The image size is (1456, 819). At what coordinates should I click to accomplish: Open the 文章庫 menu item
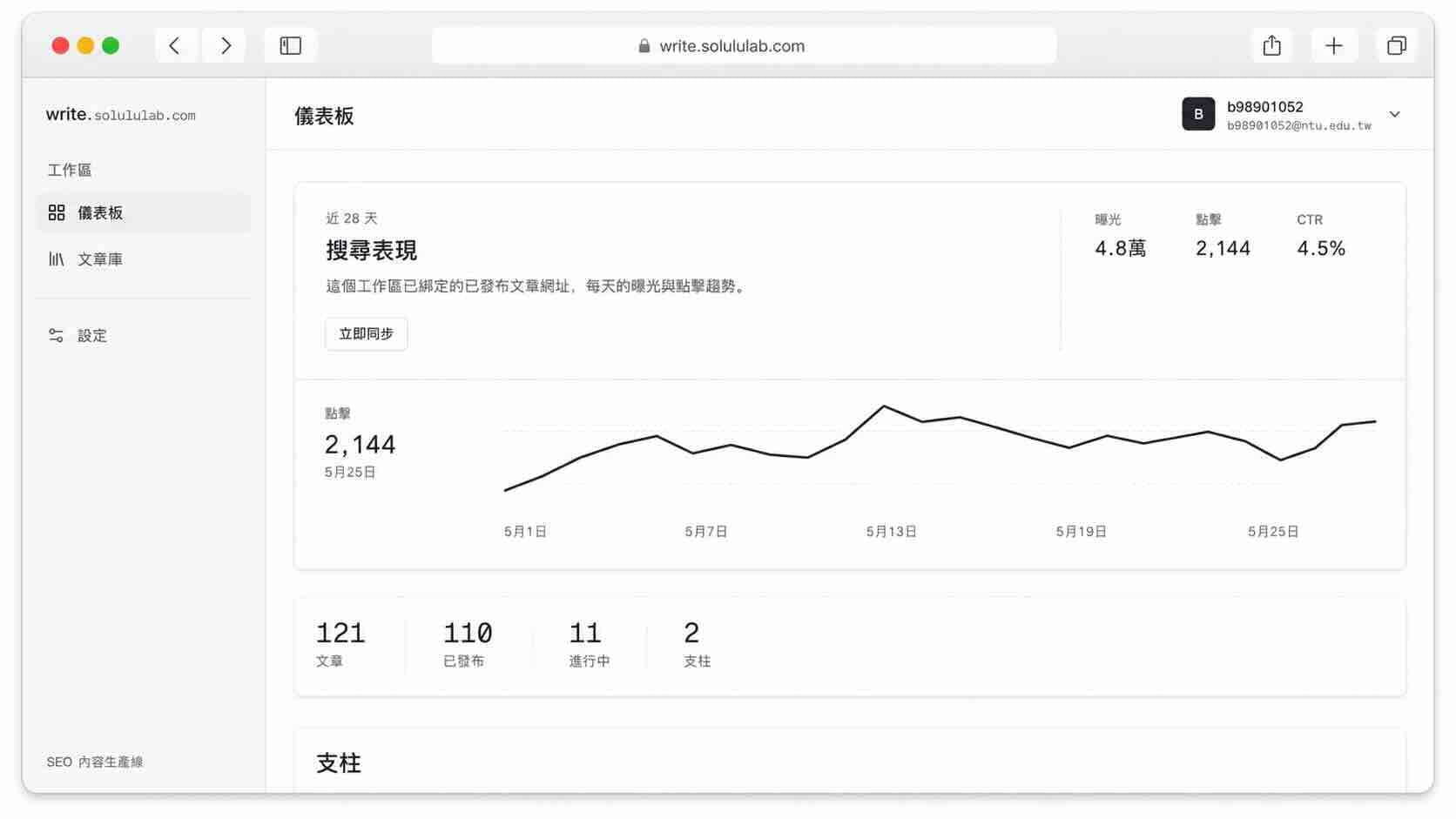pyautogui.click(x=144, y=259)
